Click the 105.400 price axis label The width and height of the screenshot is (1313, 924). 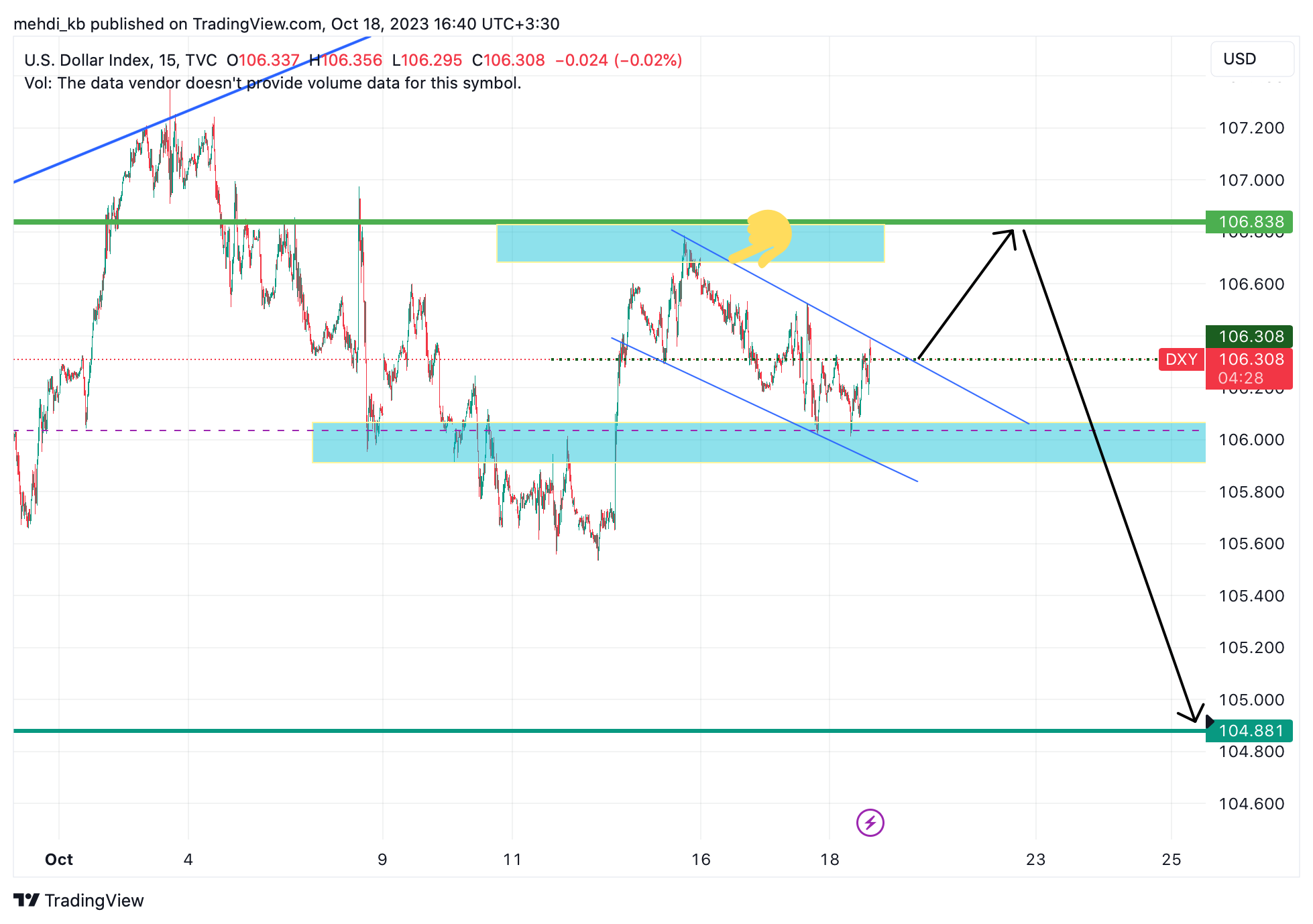(x=1251, y=596)
